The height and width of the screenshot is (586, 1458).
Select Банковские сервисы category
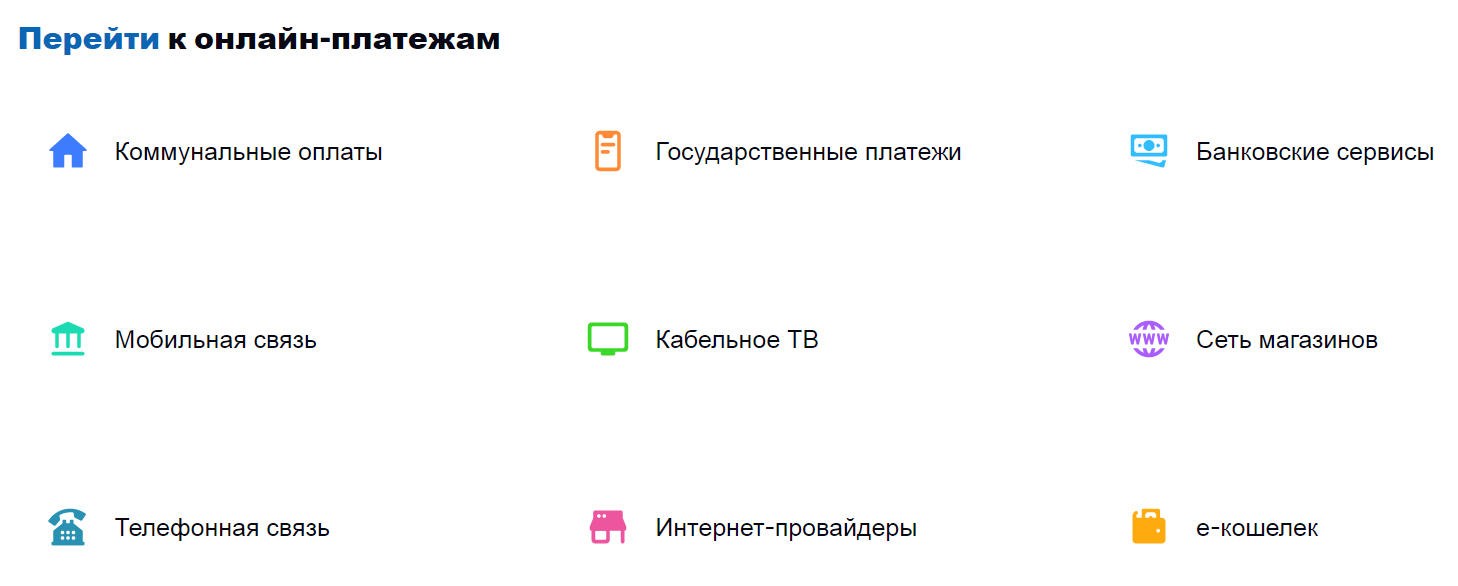tap(1315, 152)
